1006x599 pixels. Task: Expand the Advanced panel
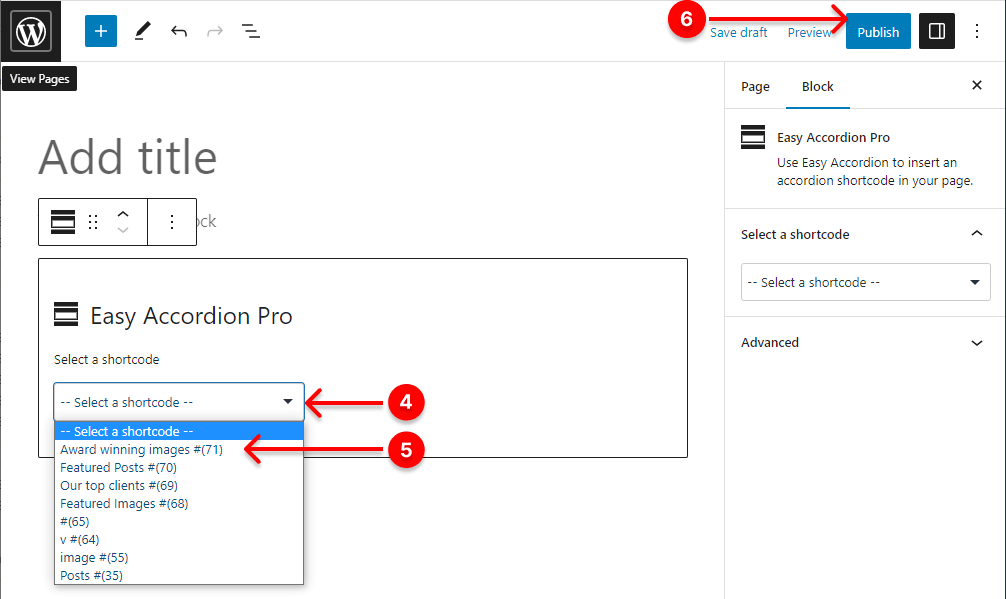[x=865, y=342]
